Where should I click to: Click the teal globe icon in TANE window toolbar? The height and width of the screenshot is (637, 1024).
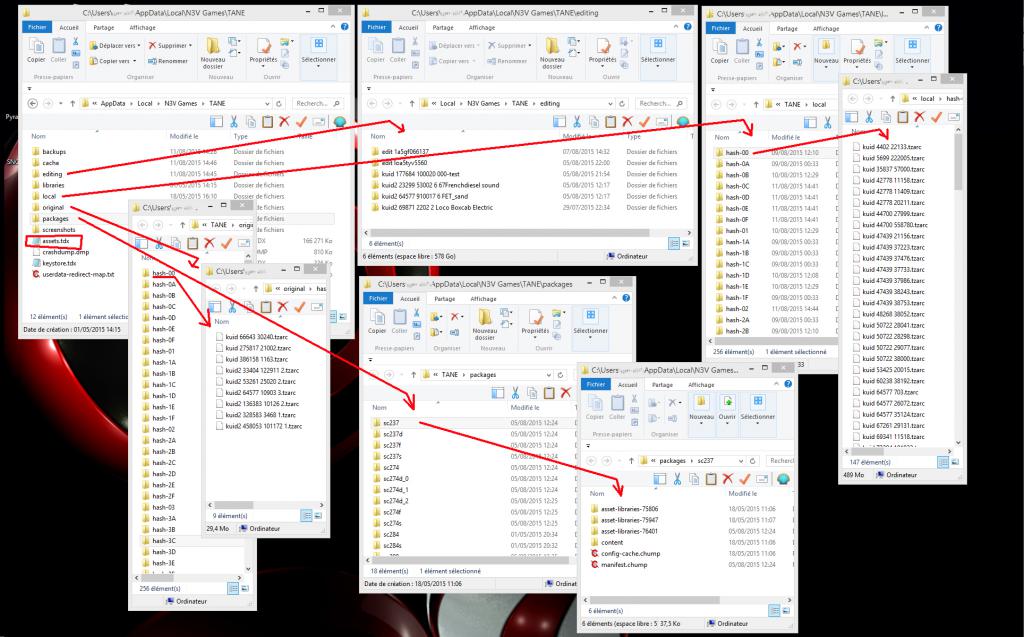[340, 122]
